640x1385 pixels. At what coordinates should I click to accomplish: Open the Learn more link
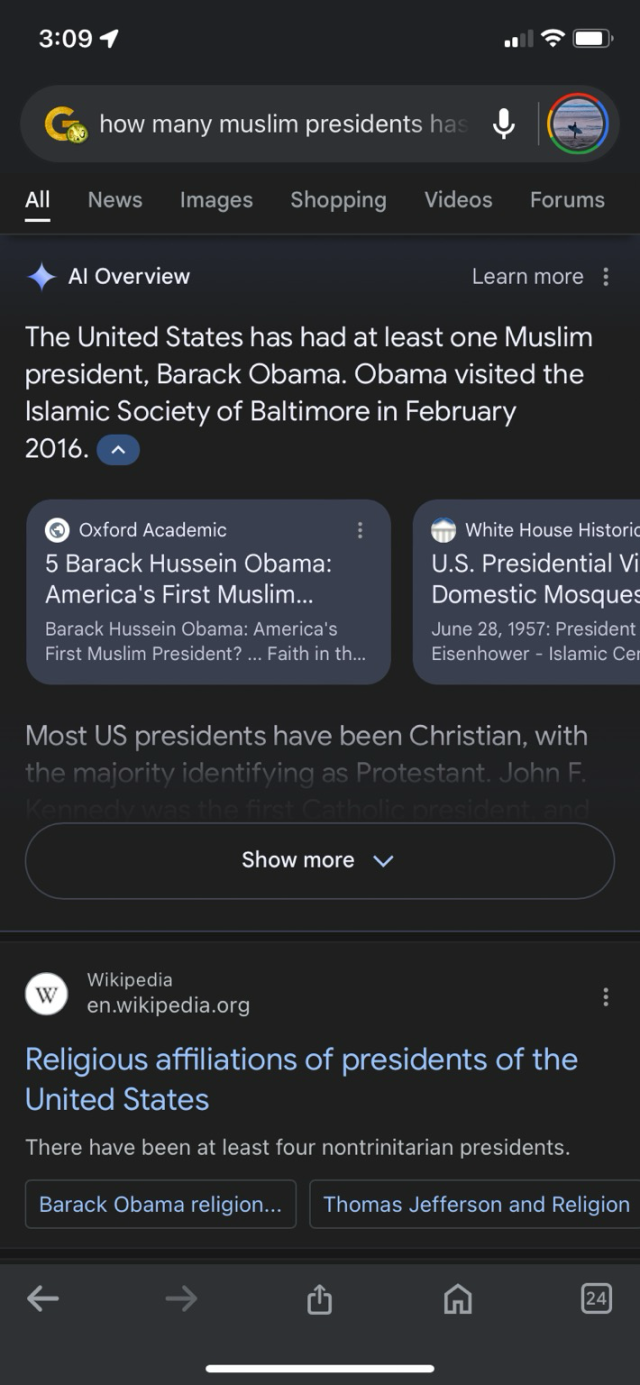pos(527,276)
